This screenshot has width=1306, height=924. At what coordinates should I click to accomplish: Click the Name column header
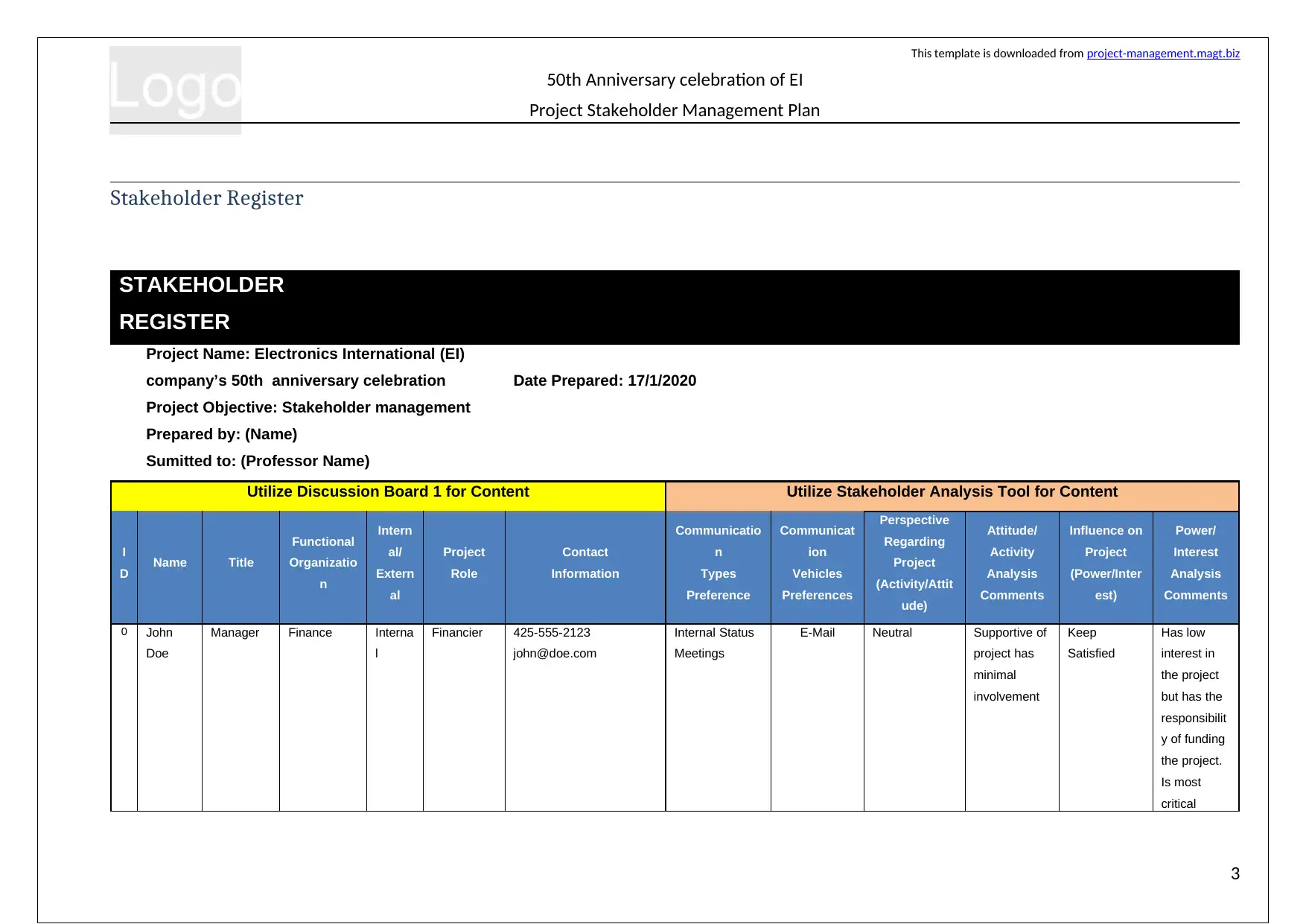point(170,567)
